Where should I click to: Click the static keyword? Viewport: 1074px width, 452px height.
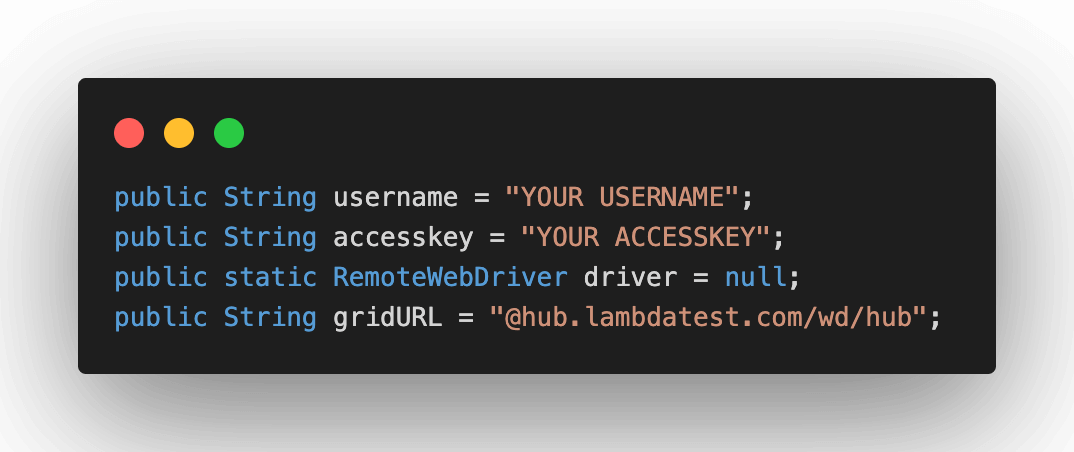click(270, 277)
